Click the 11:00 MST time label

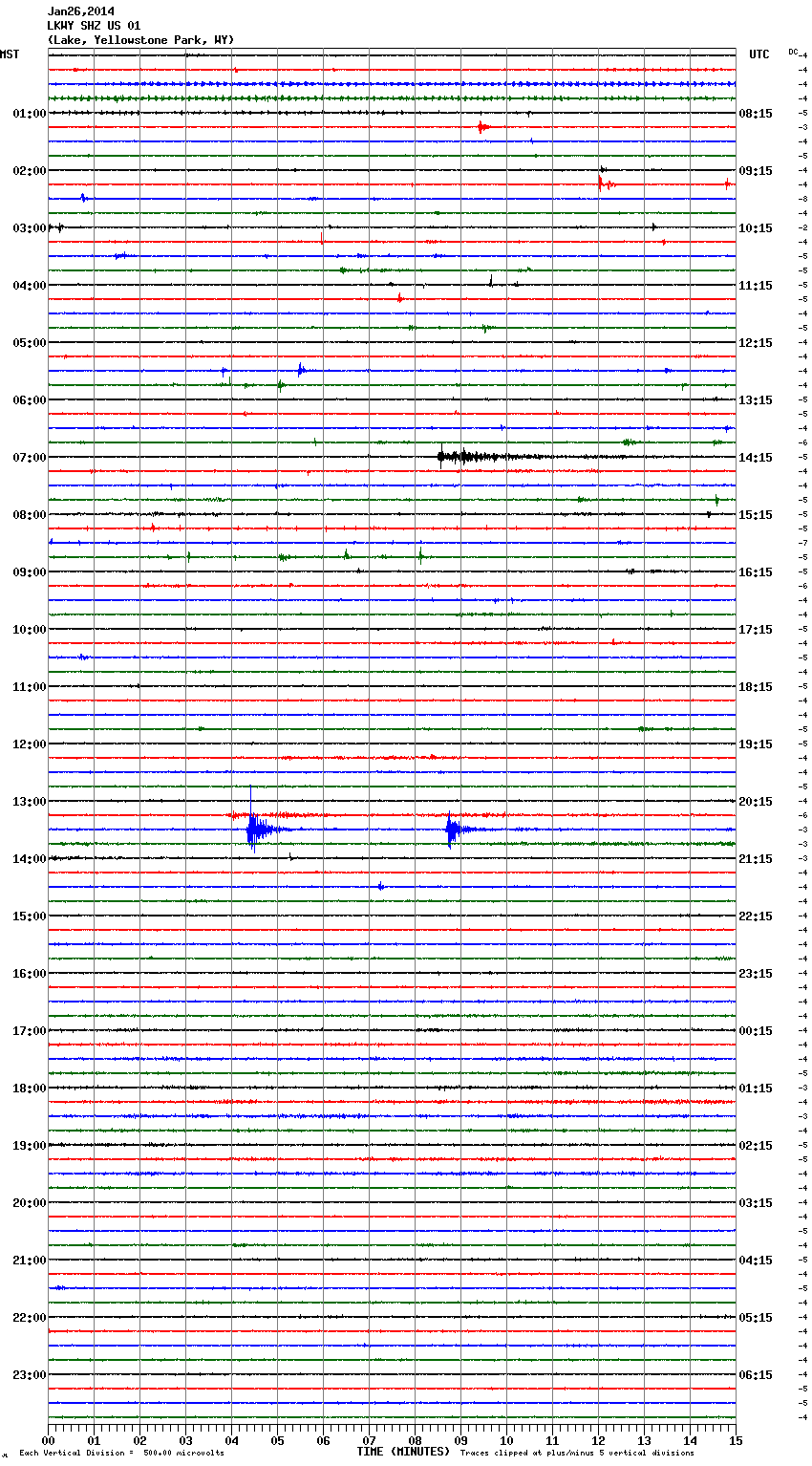(x=29, y=687)
